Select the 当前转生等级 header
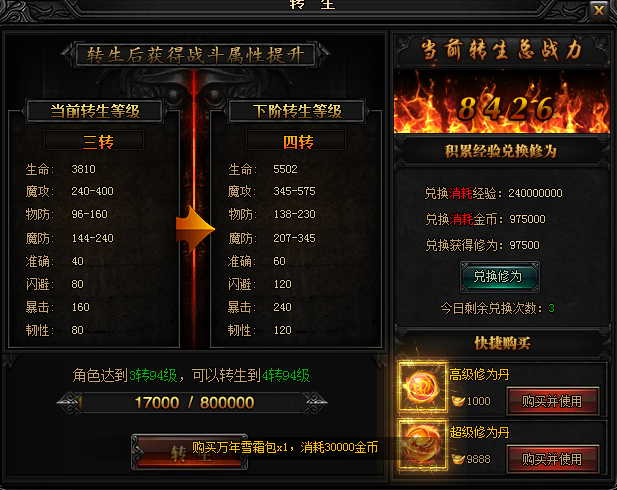Screen dimensions: 617x490 (x=95, y=111)
